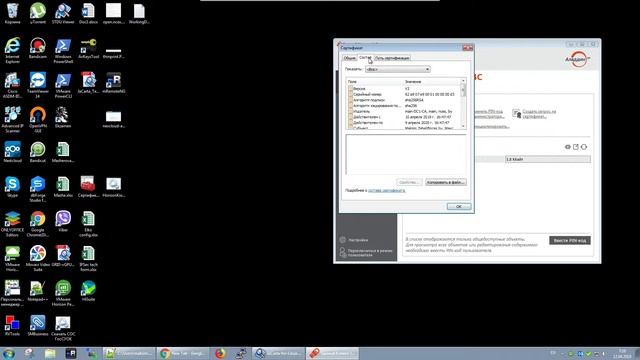Launch the Cisco ASDM shortcut

[13, 85]
